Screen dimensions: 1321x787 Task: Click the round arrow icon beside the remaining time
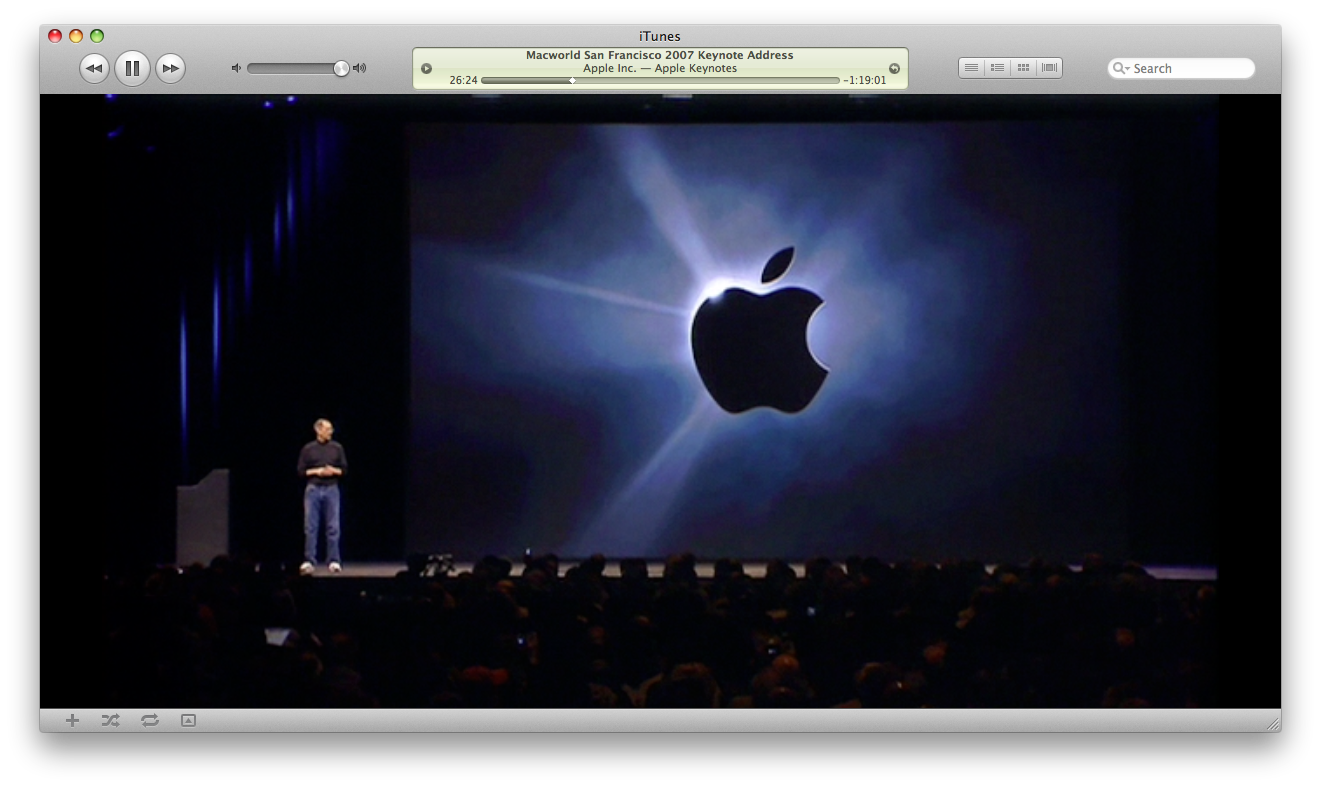coord(894,68)
